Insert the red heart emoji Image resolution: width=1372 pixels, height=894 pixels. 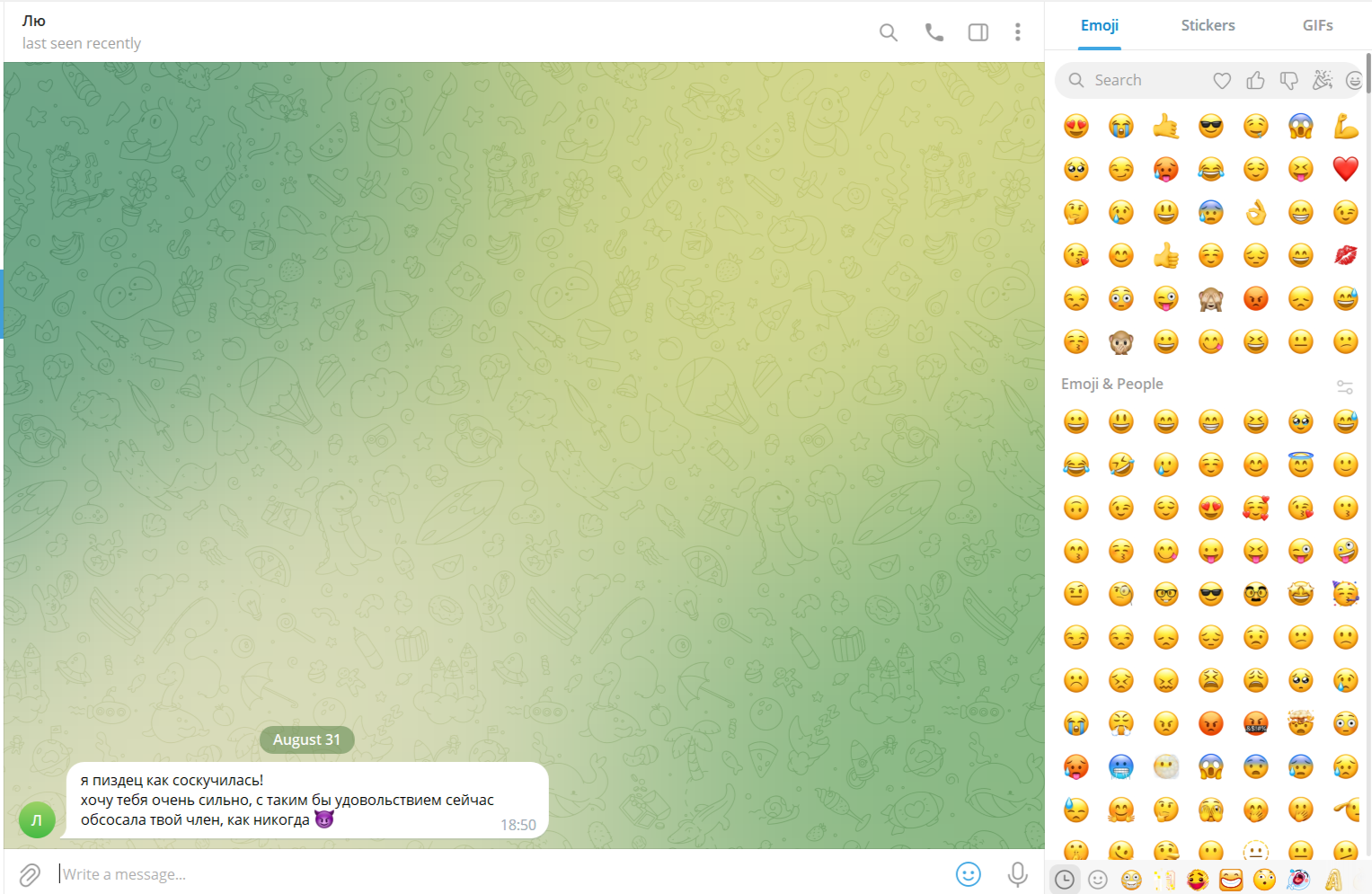point(1345,169)
